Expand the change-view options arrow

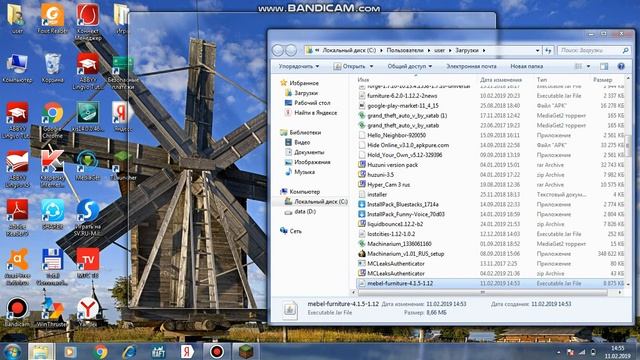tap(588, 66)
